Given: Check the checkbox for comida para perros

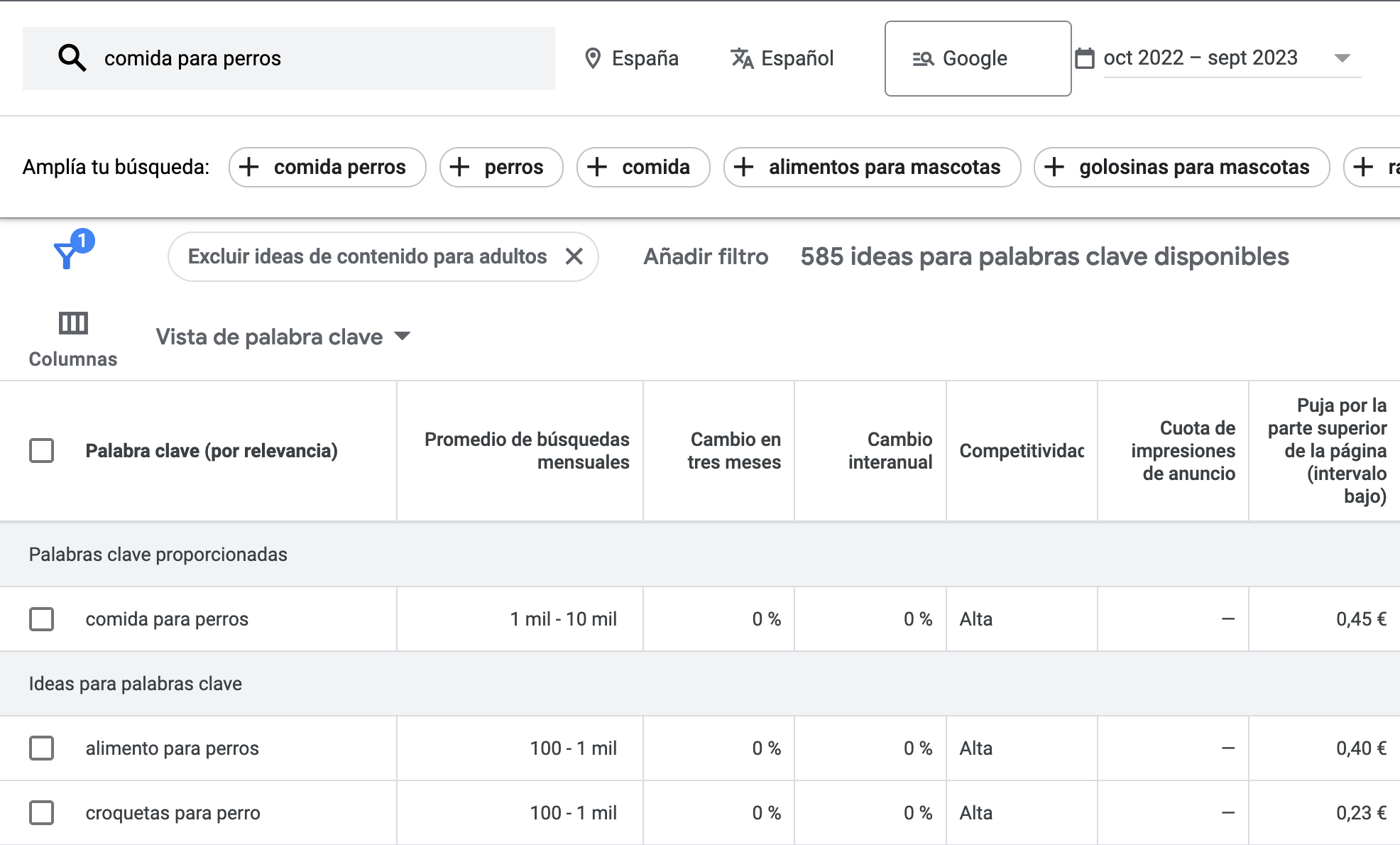Looking at the screenshot, I should (41, 618).
